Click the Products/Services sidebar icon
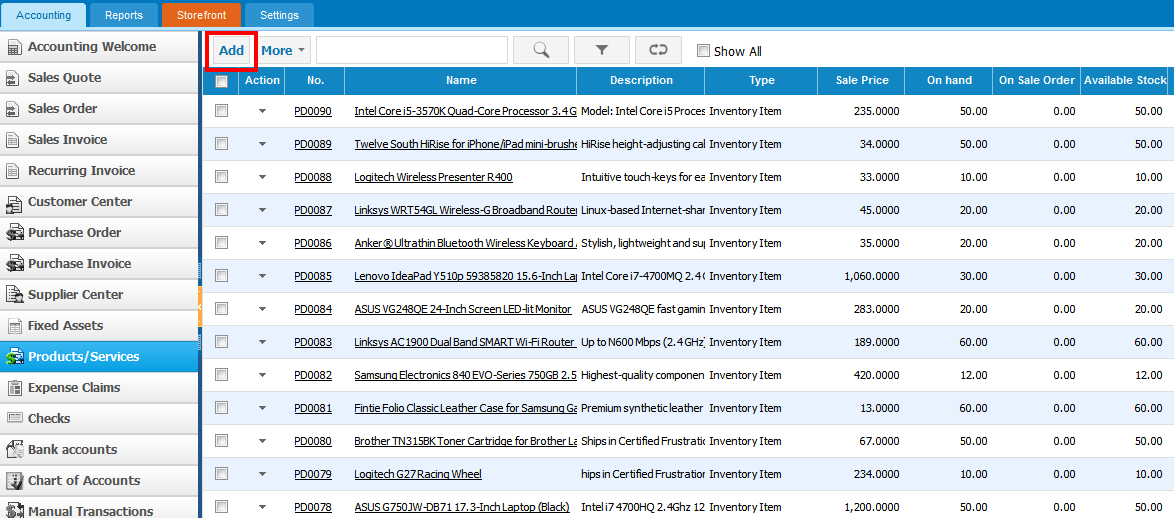The height and width of the screenshot is (518, 1174). tap(14, 357)
